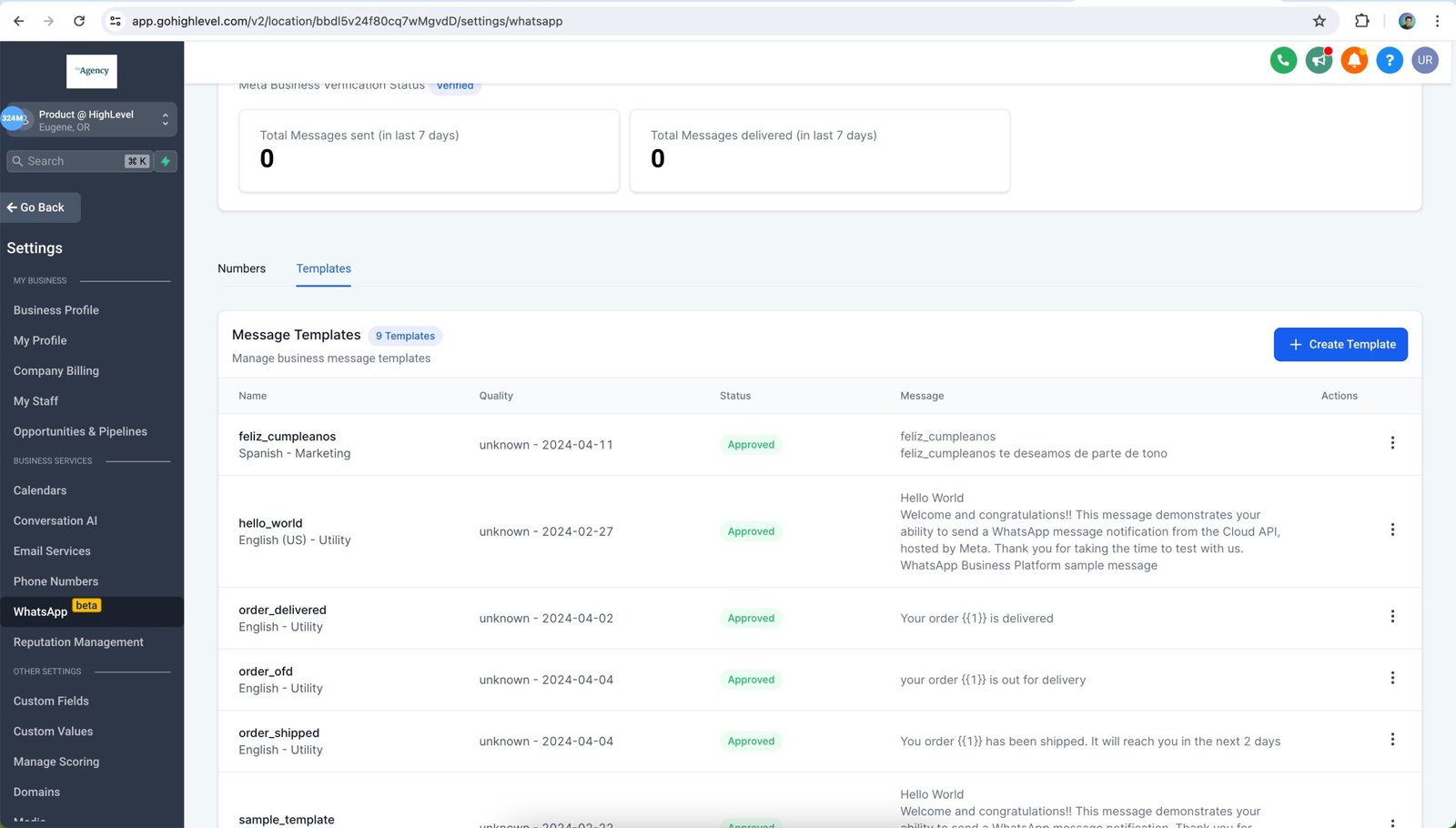This screenshot has height=828, width=1456.
Task: Reload the page in the browser
Action: point(79,21)
